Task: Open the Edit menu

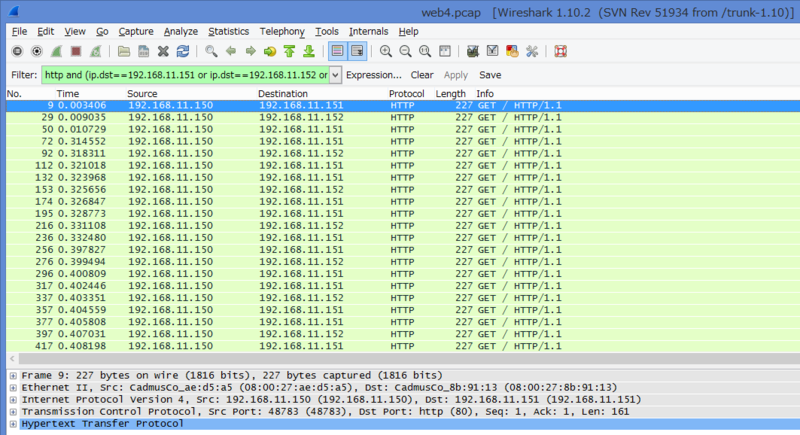Action: 45,31
